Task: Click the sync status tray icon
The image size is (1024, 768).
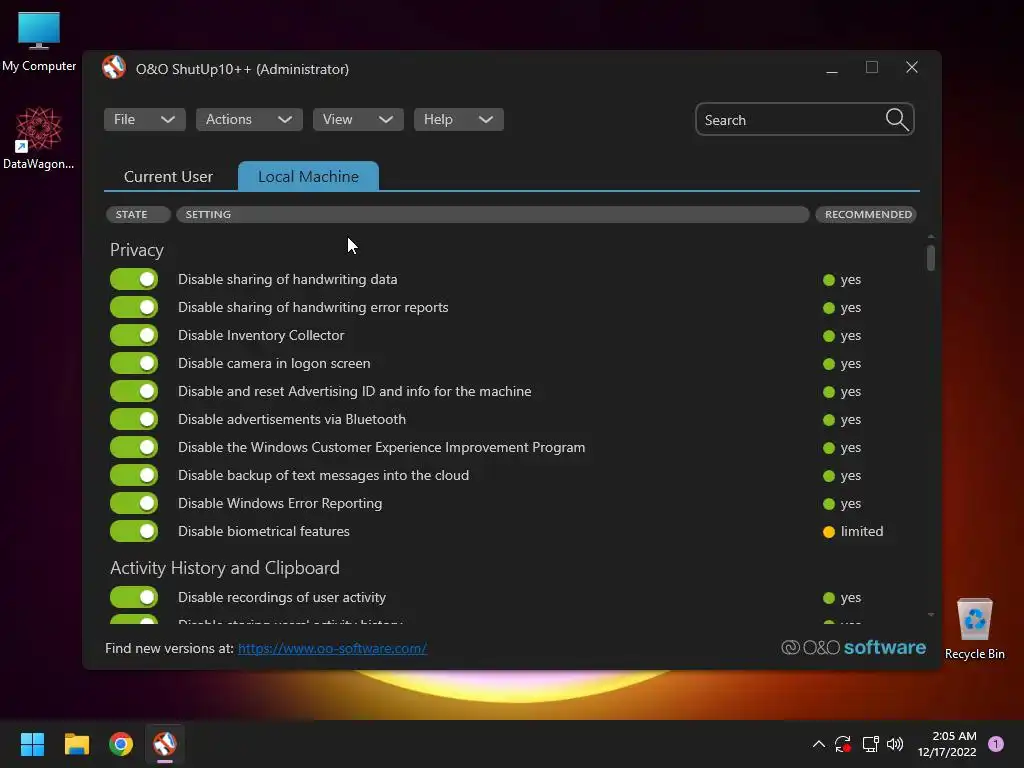Action: coord(843,744)
